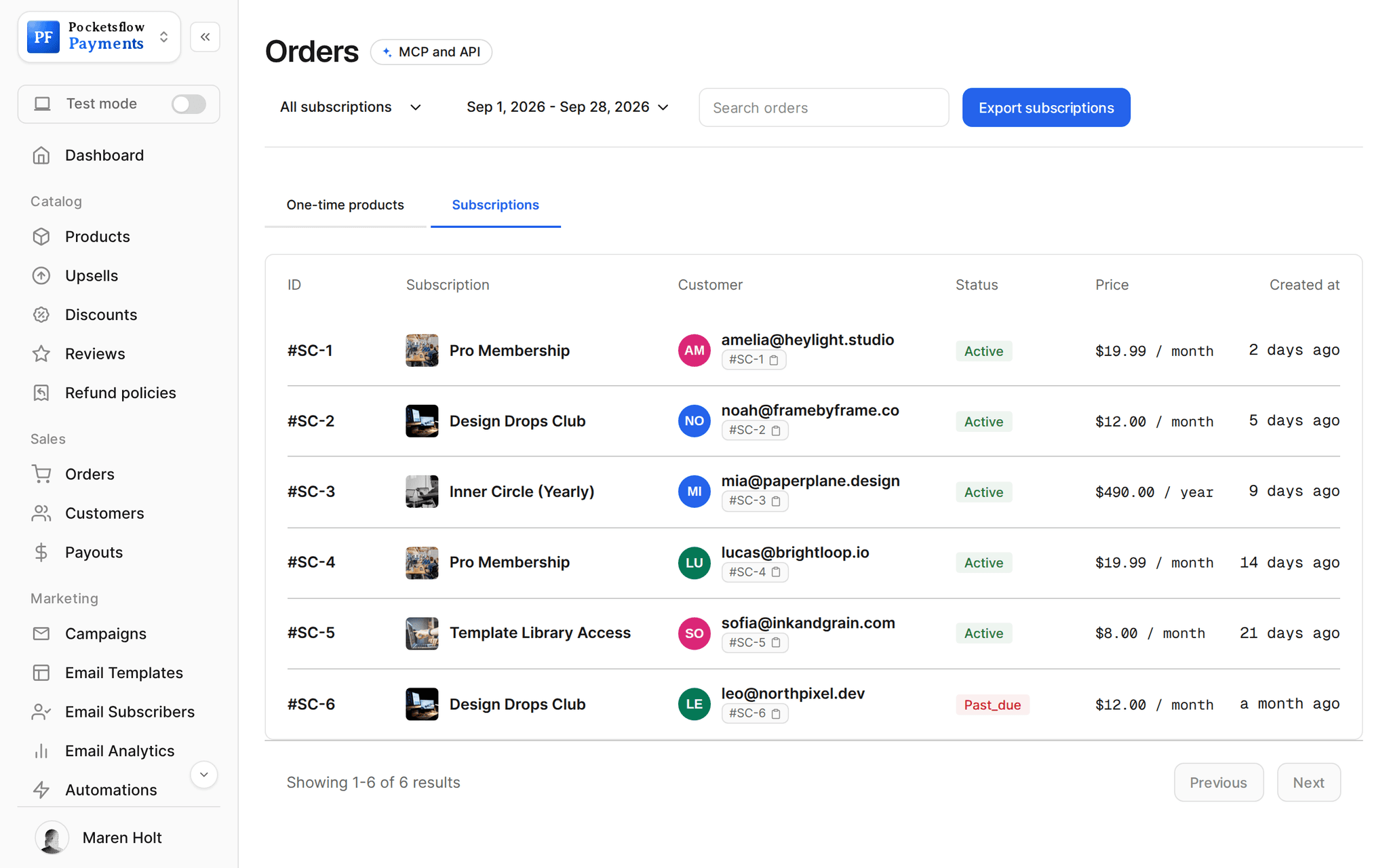
Task: Click the Created at column header
Action: click(x=1304, y=285)
